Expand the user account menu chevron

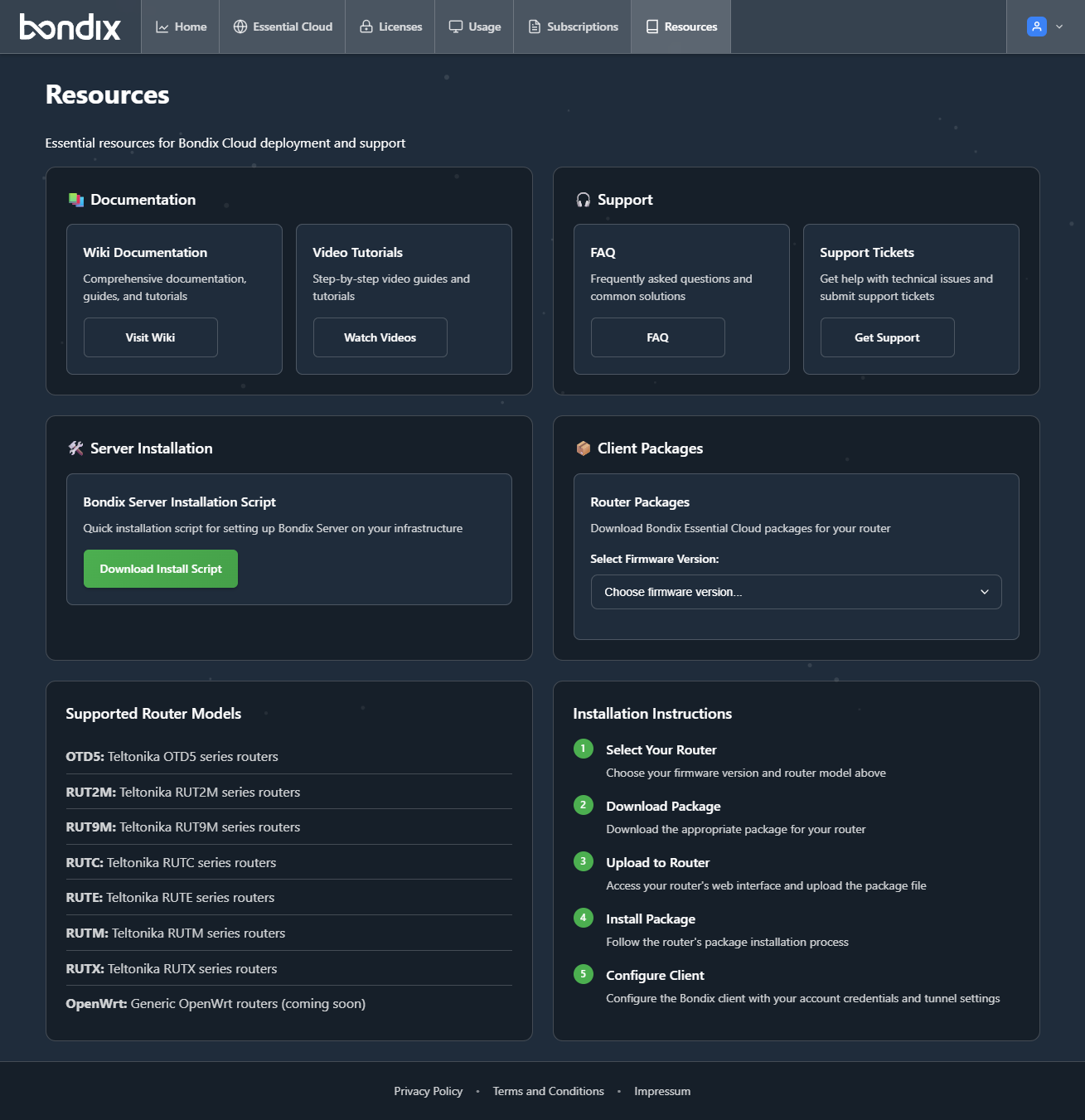(x=1059, y=27)
